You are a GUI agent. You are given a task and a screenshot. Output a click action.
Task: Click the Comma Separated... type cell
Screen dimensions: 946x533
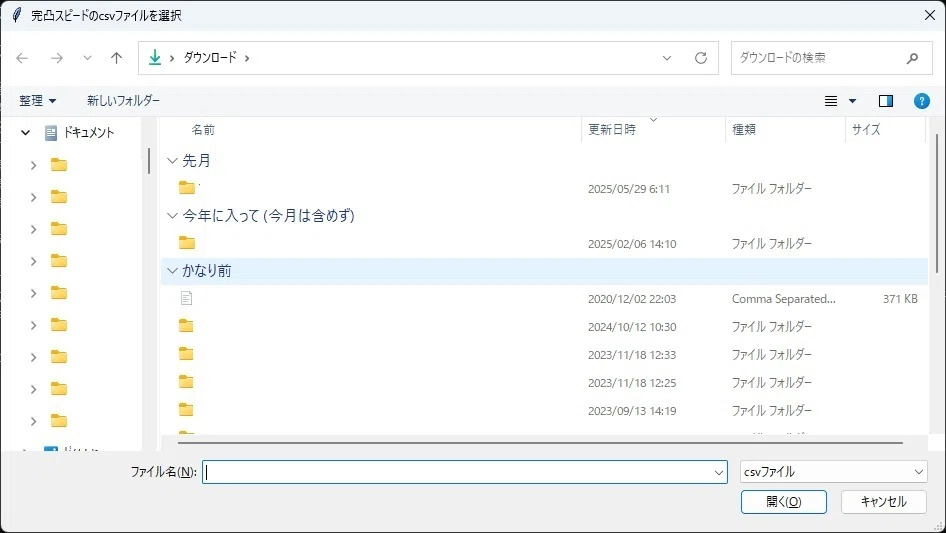click(783, 299)
